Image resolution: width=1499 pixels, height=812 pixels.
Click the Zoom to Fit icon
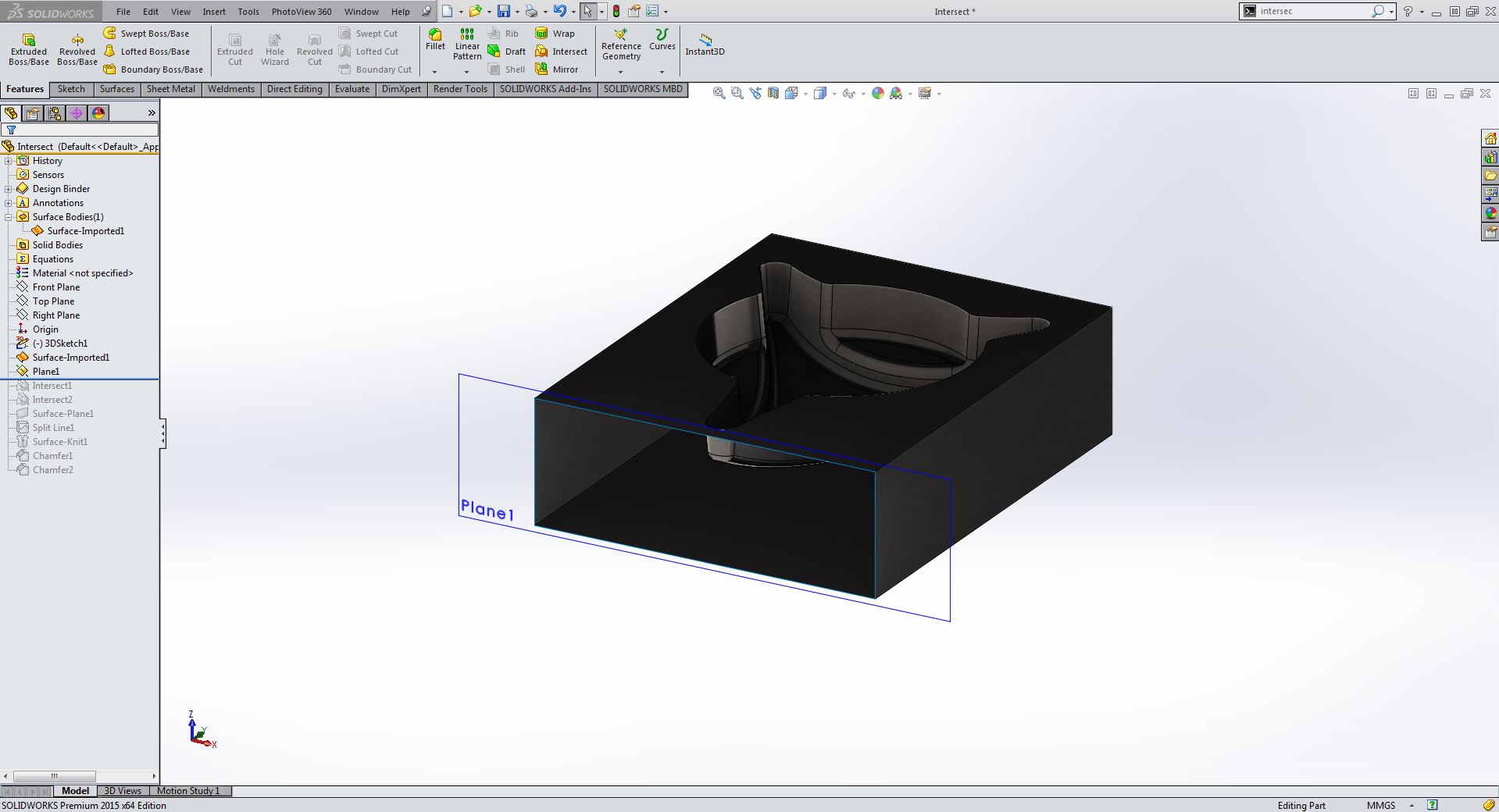click(x=719, y=94)
